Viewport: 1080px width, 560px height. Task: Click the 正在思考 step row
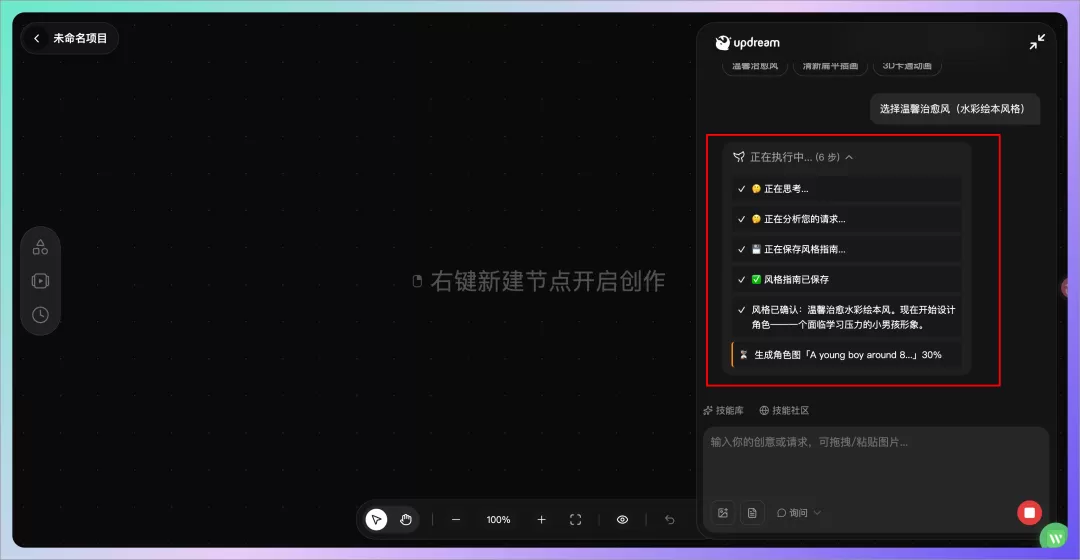pos(847,189)
